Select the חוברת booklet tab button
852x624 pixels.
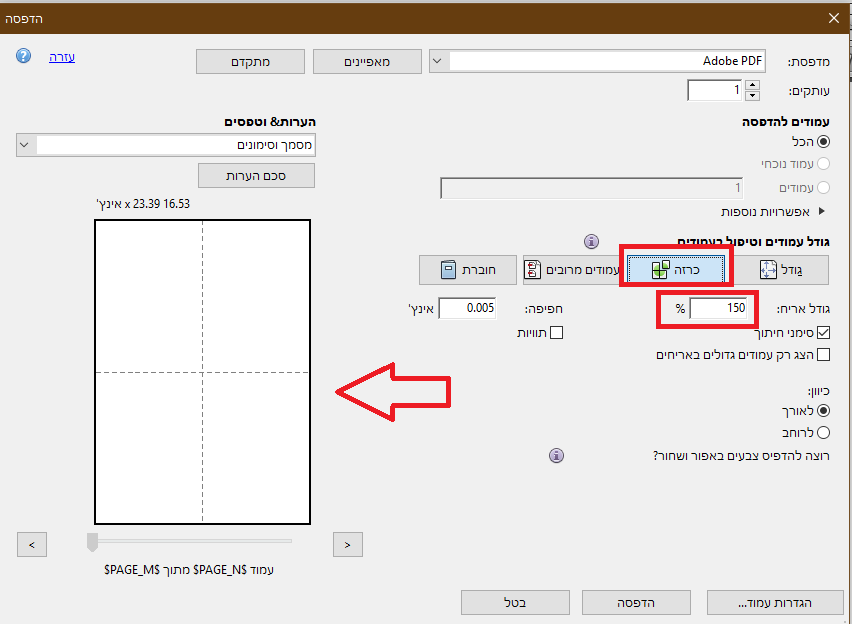[x=468, y=270]
